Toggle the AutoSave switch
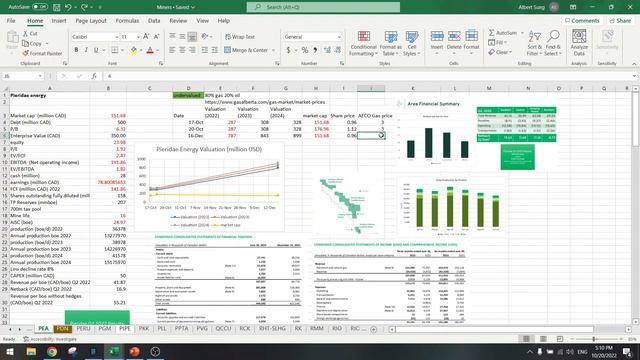This screenshot has width=640, height=360. click(40, 7)
